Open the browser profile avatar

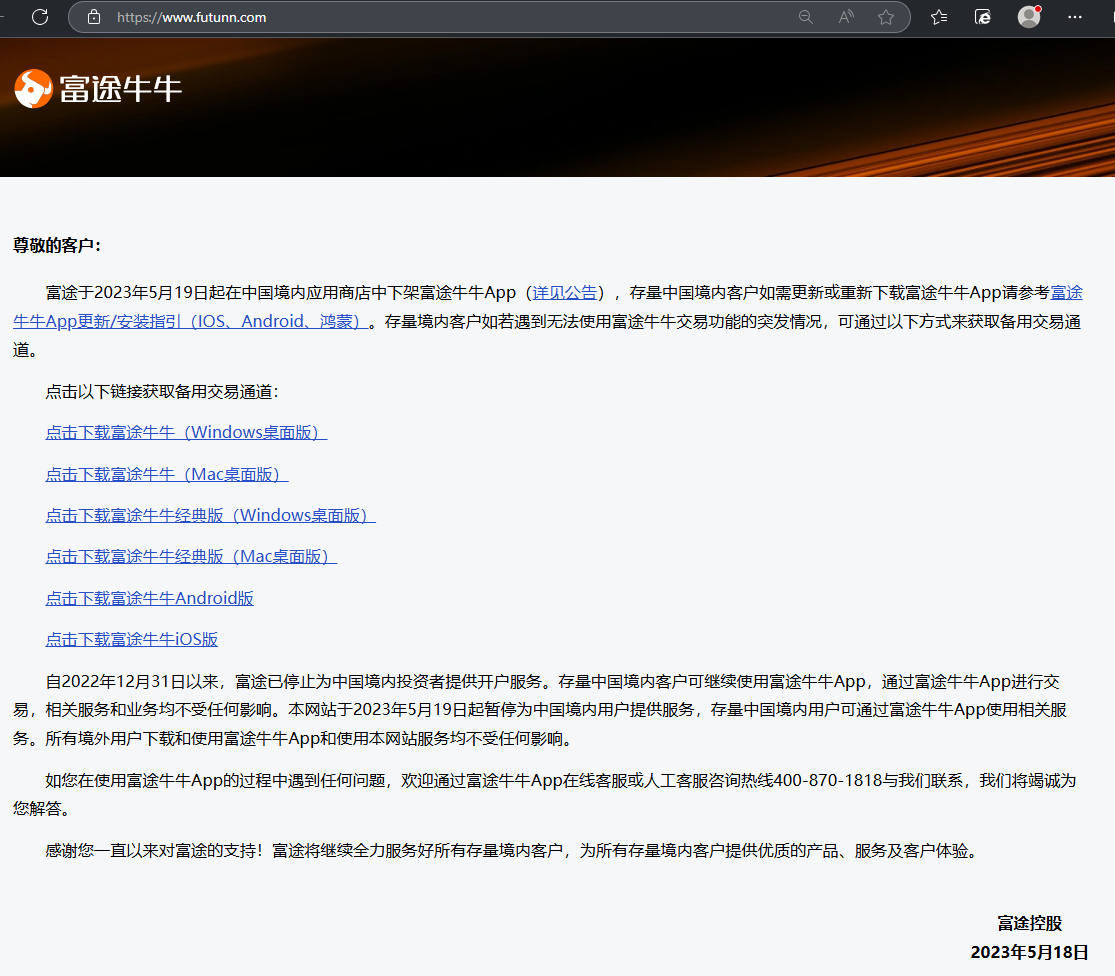click(1029, 17)
